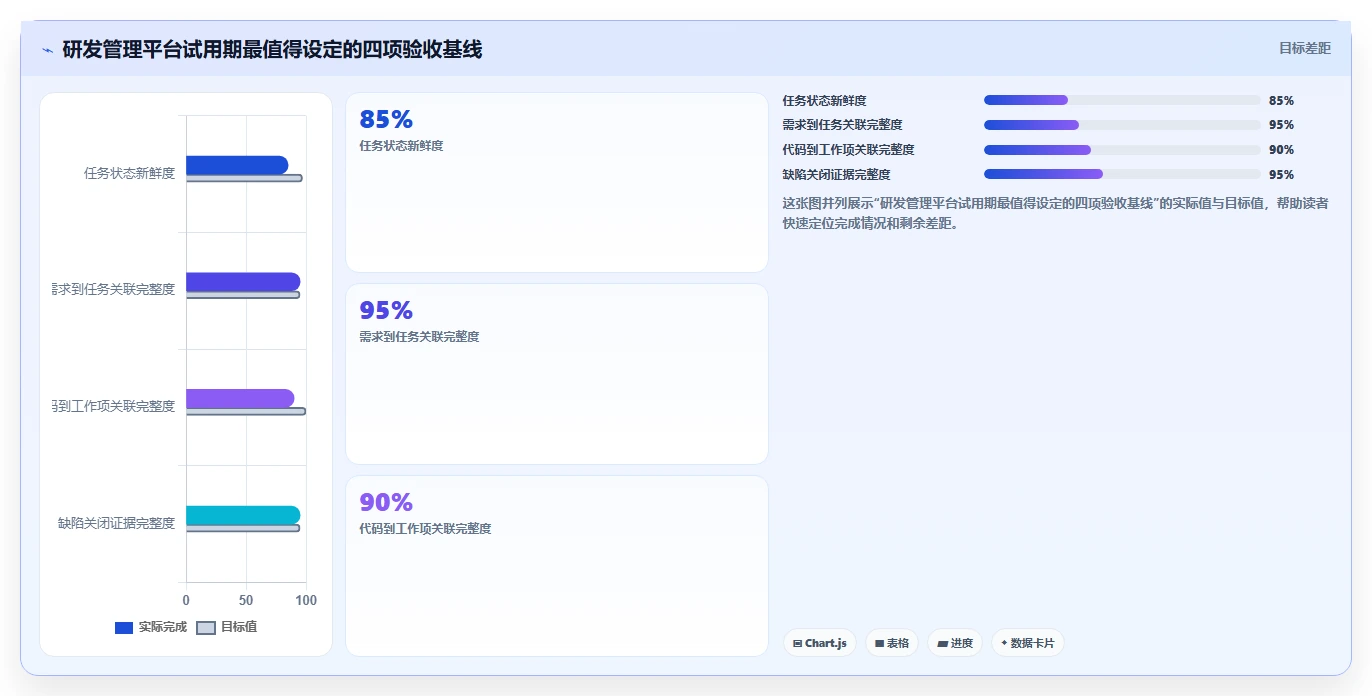
Task: Click the gray target bar under the cyan bar
Action: [243, 528]
